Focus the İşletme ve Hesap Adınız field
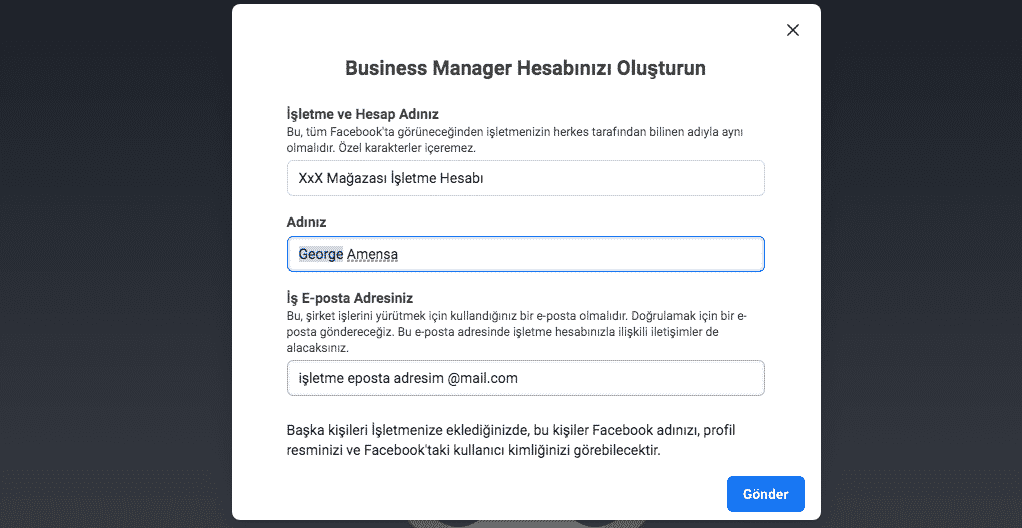Viewport: 1022px width, 528px height. 525,178
